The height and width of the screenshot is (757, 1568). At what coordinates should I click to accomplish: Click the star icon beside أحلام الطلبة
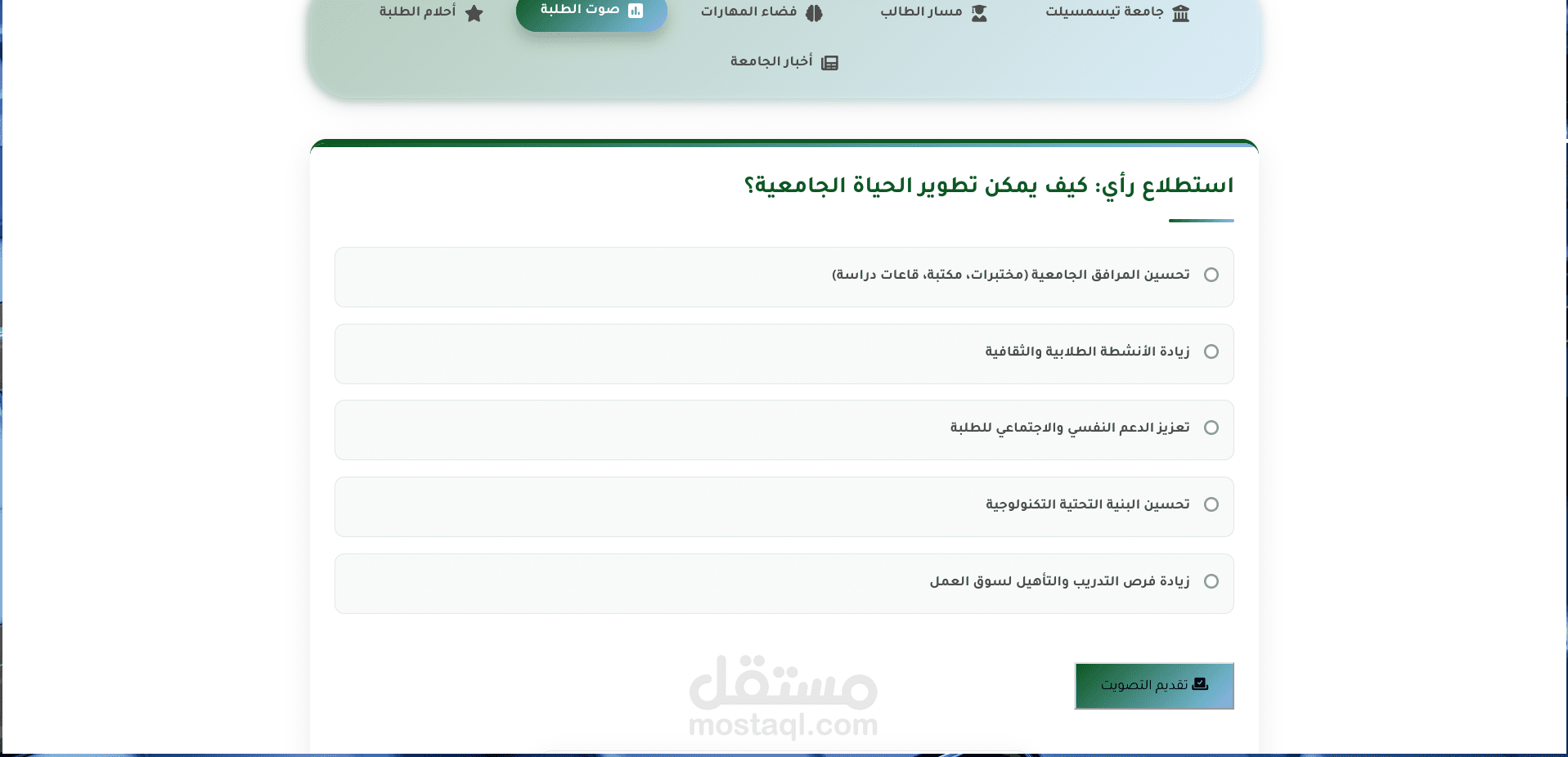[474, 13]
